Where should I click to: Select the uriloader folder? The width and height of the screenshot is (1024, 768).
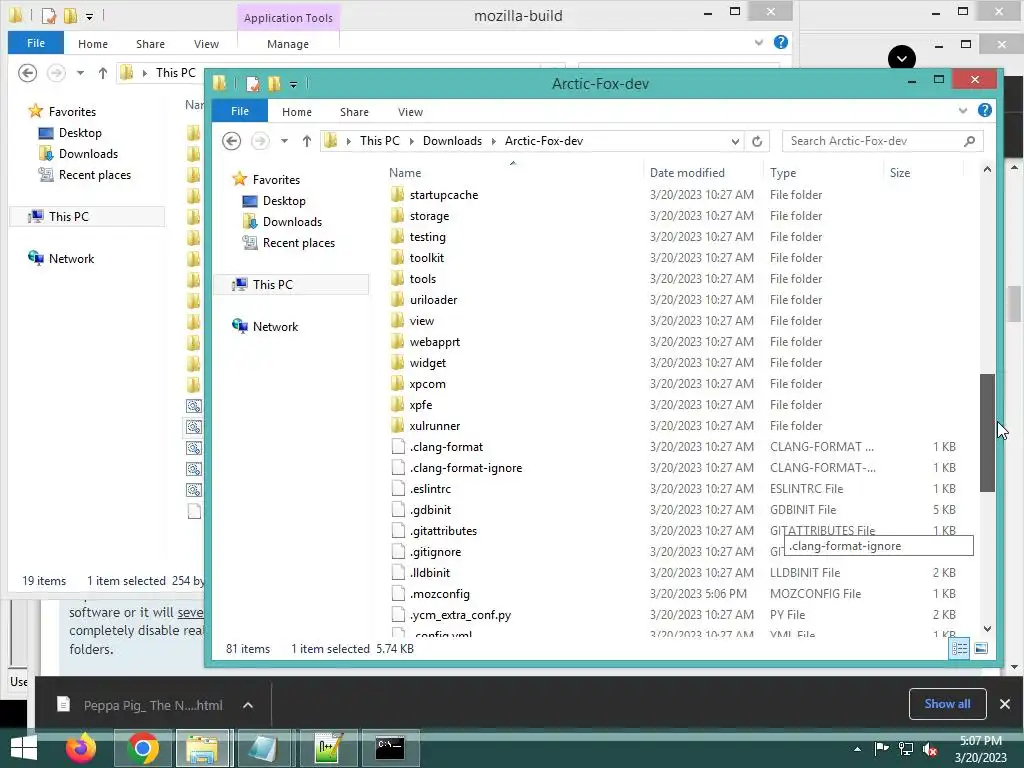point(434,300)
